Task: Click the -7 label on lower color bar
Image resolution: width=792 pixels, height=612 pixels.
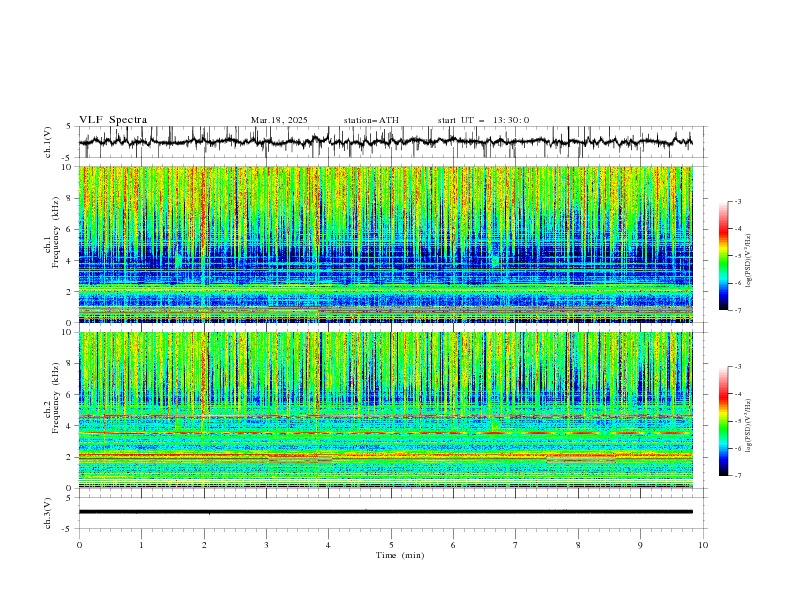Action: (x=738, y=475)
